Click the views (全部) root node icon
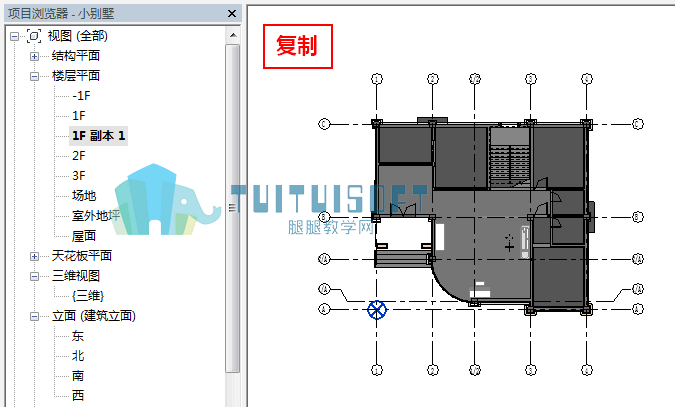Image resolution: width=675 pixels, height=407 pixels. coord(34,36)
